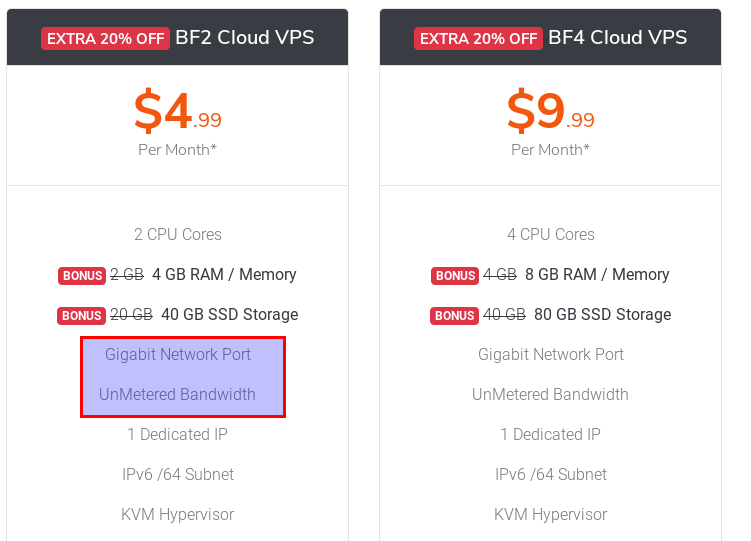Click BONUS badge beside BF2 RAM

click(x=82, y=275)
